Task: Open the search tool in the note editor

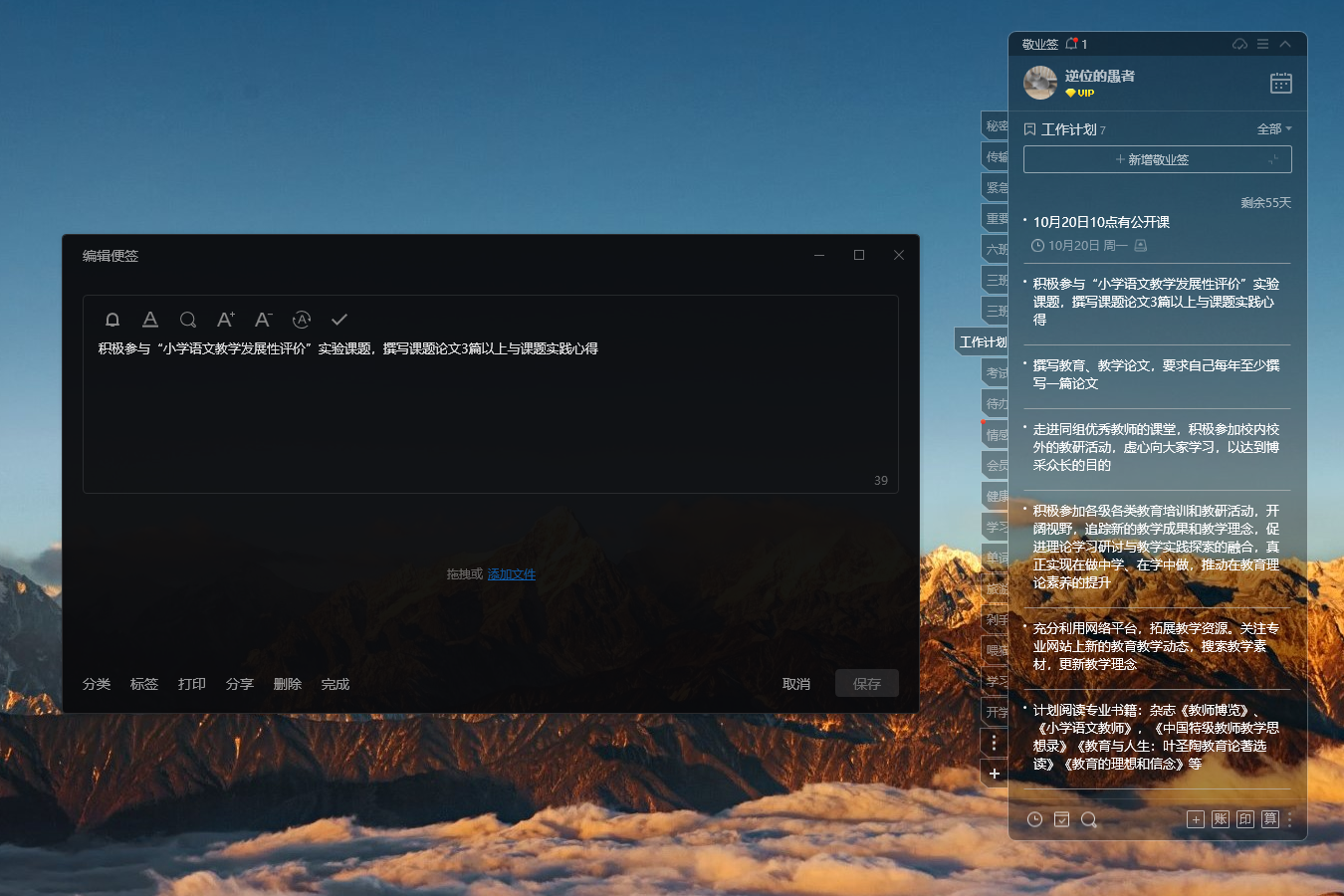Action: [188, 320]
